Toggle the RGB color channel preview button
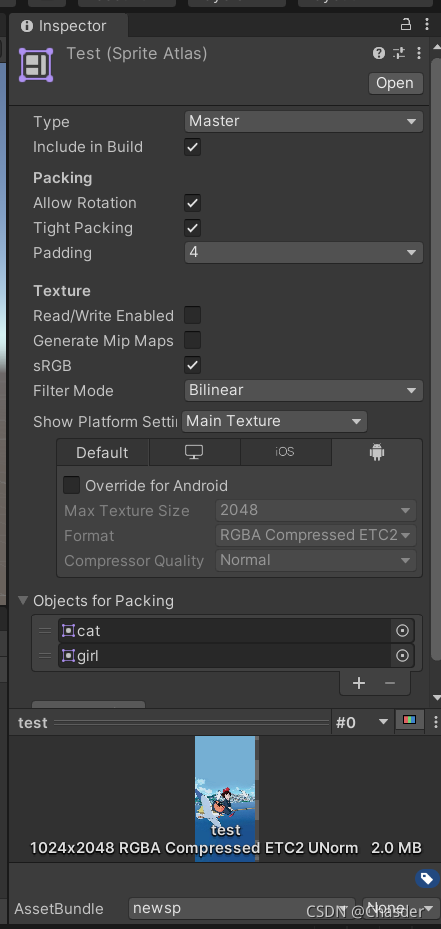Screen dimensions: 441x929 410,720
